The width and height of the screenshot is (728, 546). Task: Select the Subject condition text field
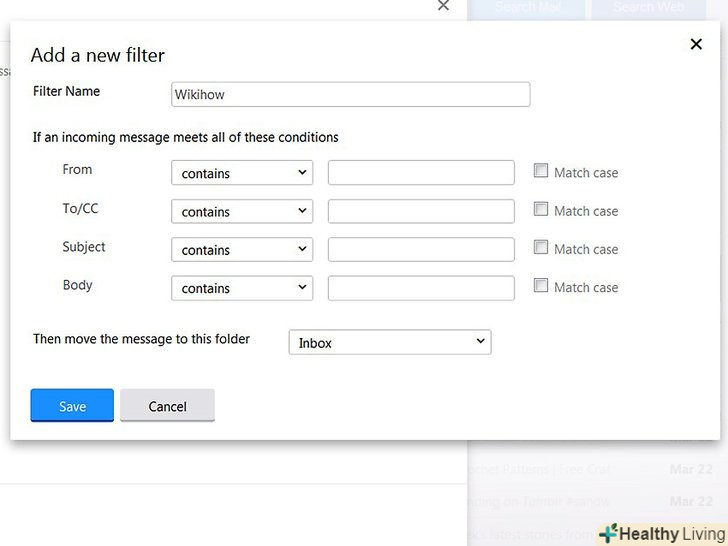tap(421, 249)
